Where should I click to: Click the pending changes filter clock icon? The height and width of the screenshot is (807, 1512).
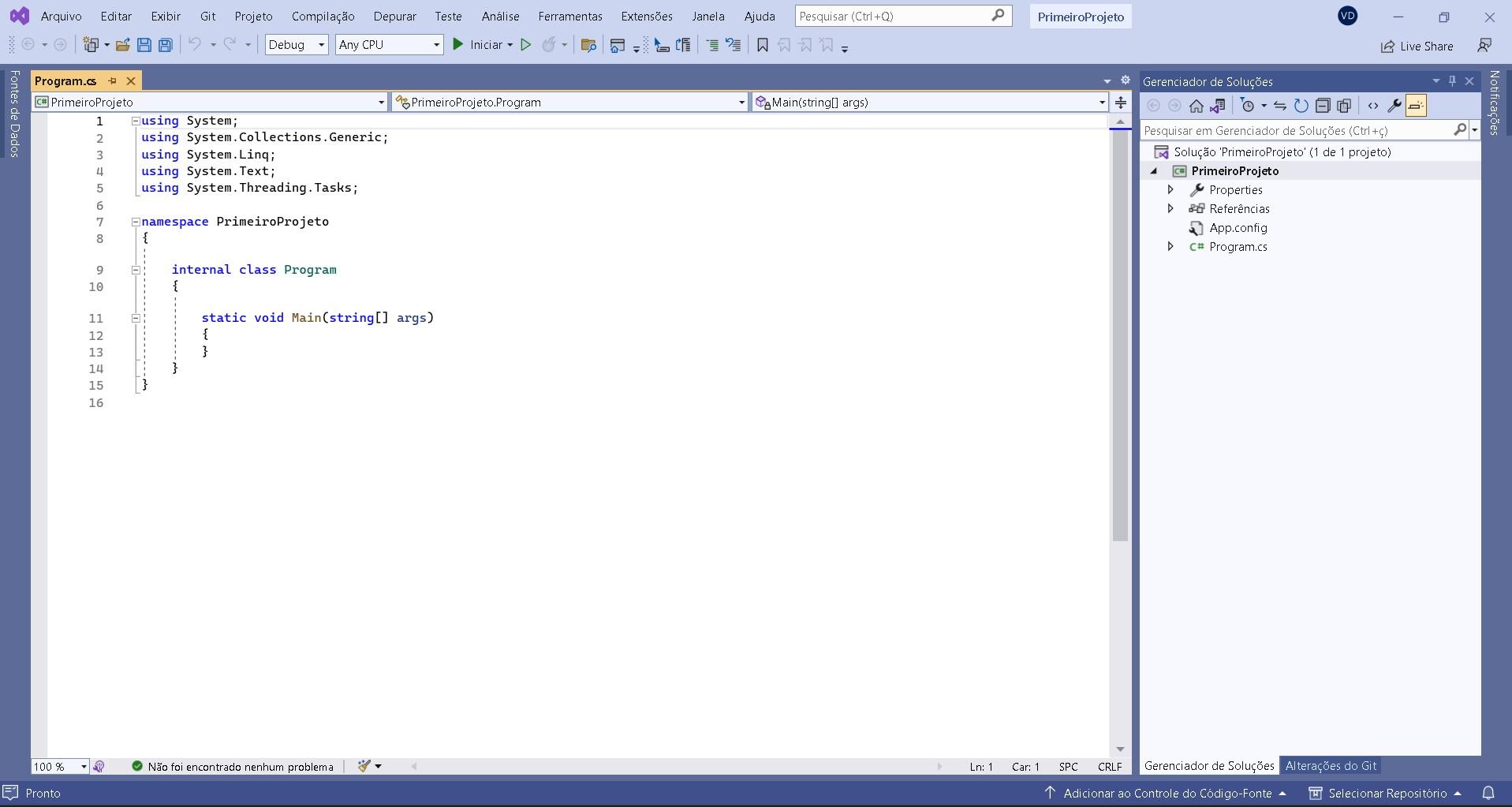(x=1248, y=106)
